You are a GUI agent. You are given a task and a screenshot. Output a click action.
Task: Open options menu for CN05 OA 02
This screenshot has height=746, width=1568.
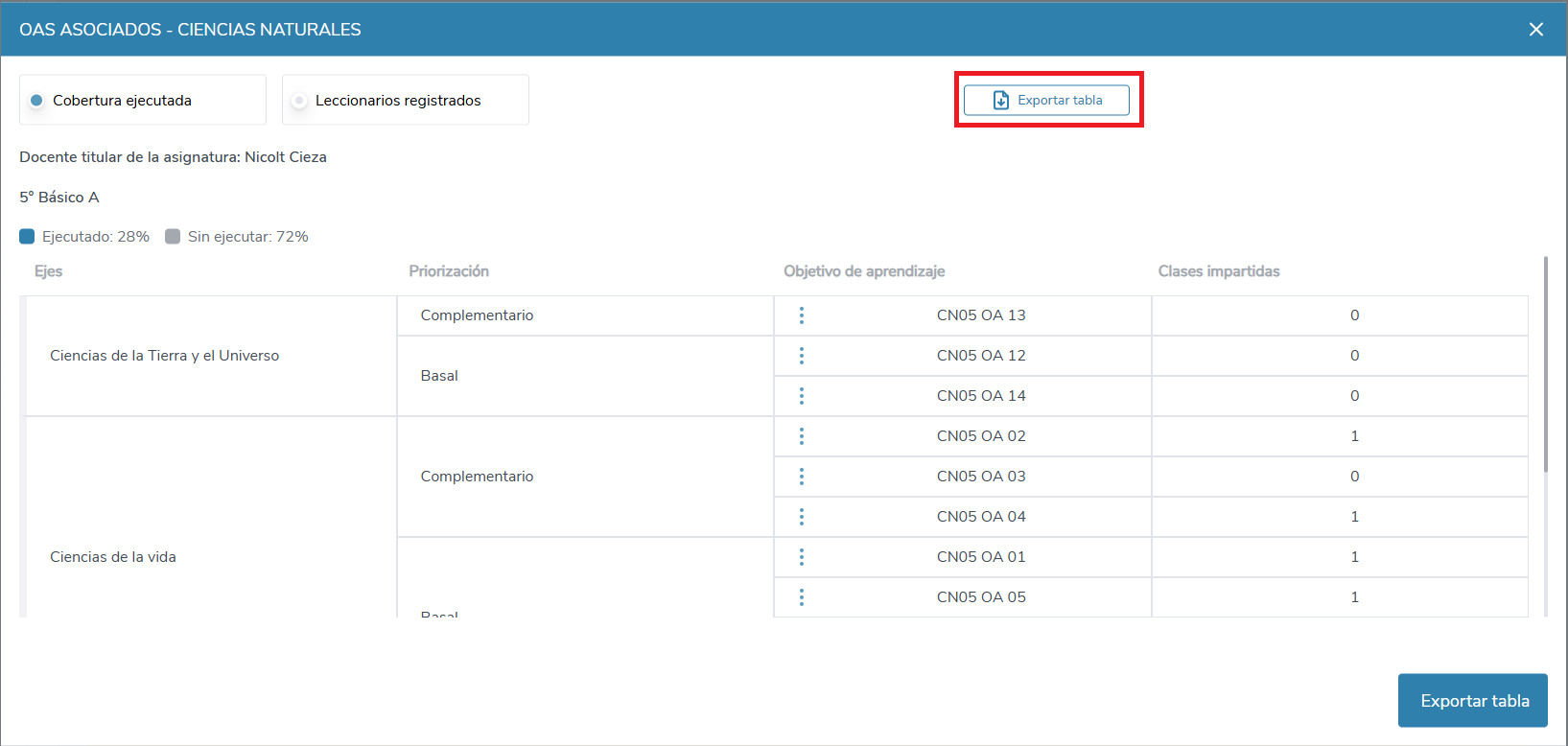(802, 436)
